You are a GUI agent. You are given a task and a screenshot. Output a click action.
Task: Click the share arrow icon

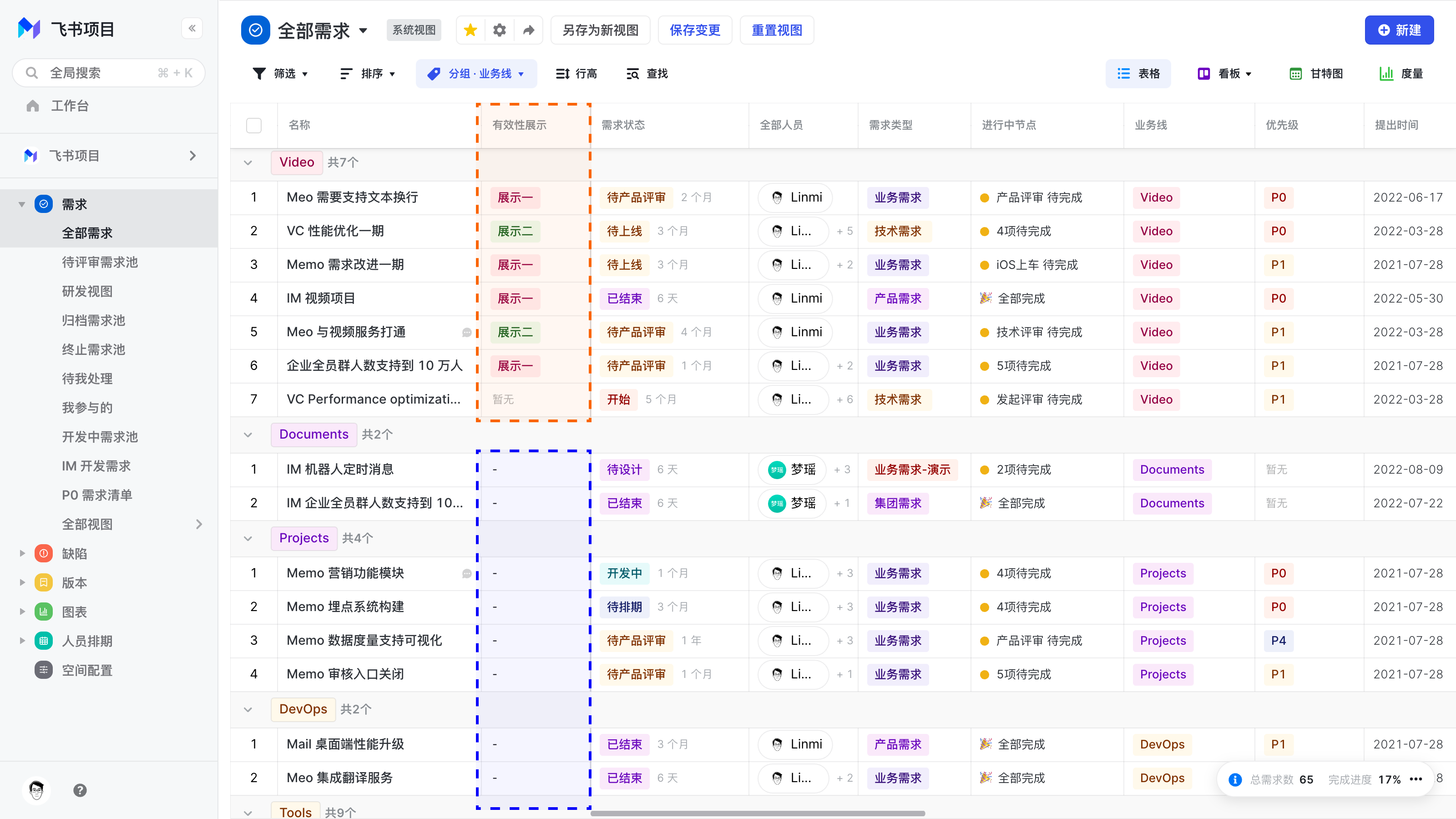point(528,30)
